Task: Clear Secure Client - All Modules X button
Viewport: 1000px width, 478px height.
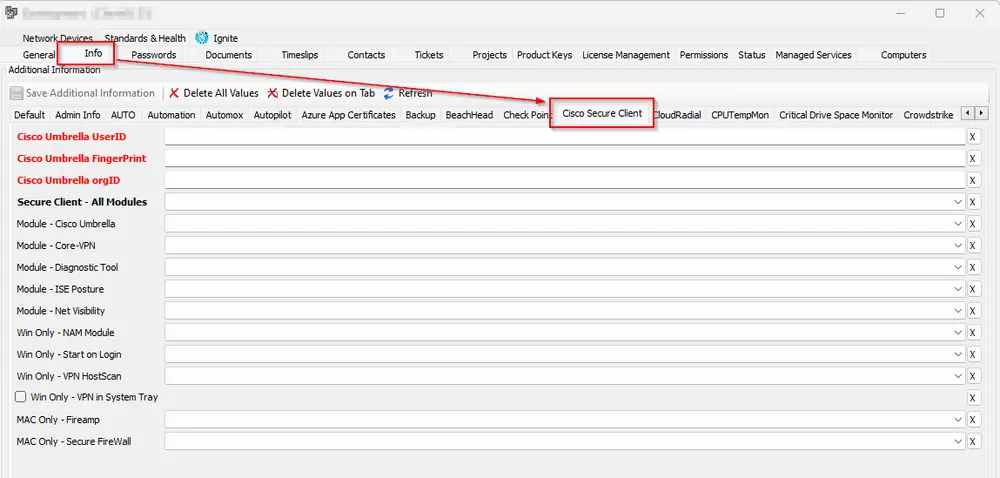Action: [x=973, y=202]
